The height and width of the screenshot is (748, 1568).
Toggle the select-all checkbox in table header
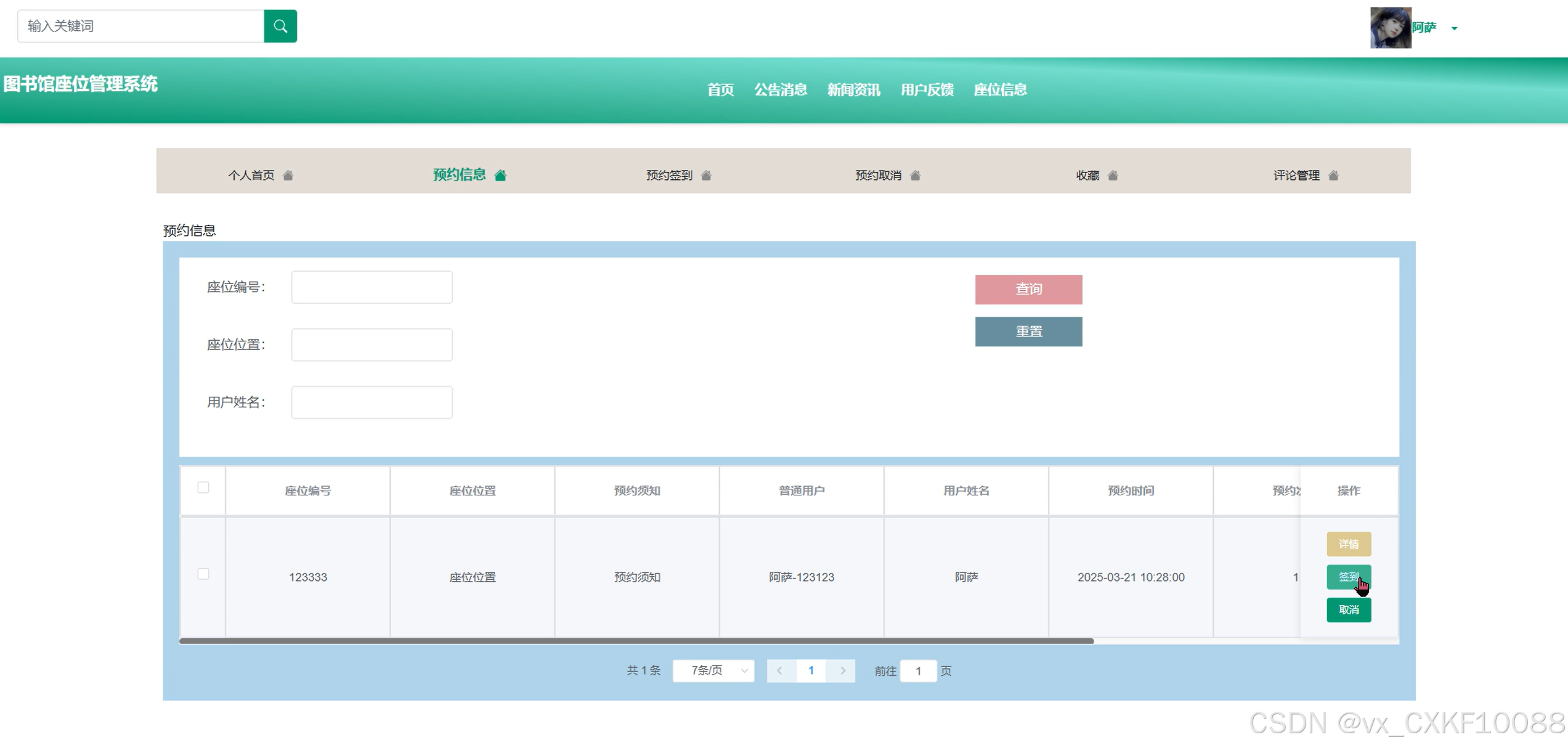[x=203, y=487]
